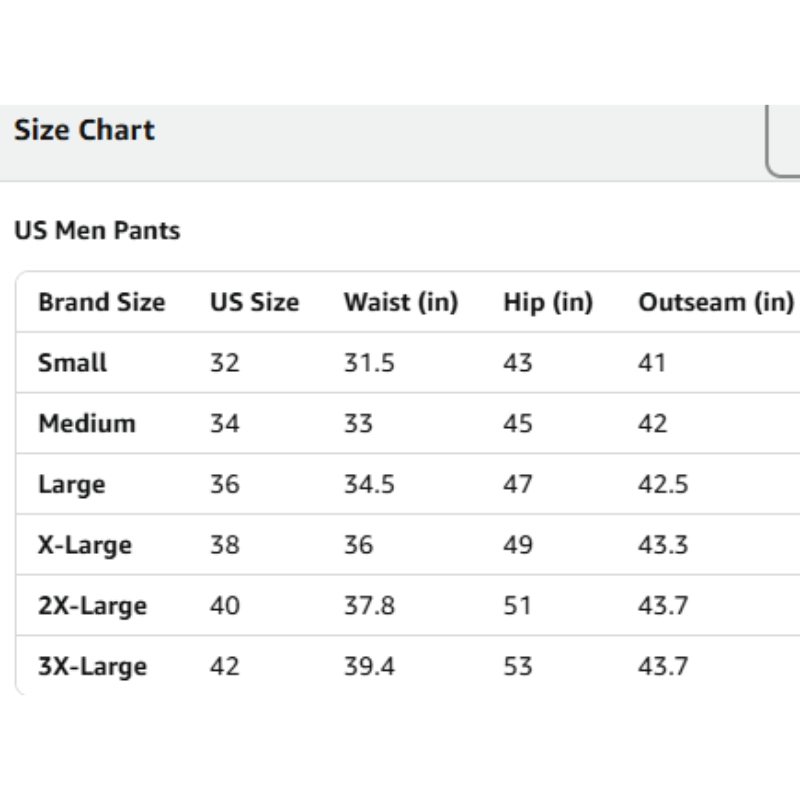Click the partially visible button beside Size Chart
Viewport: 800px width, 800px height.
tap(785, 140)
